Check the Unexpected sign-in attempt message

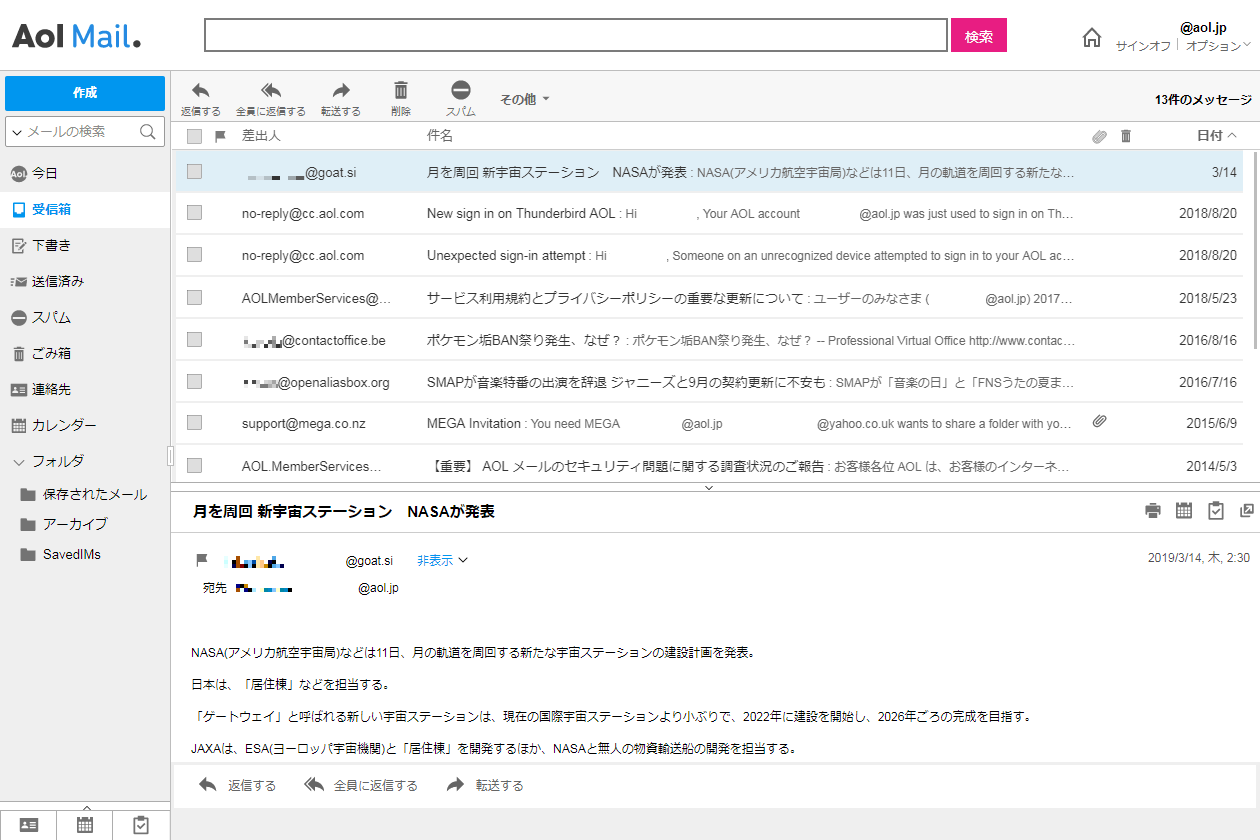coord(194,255)
